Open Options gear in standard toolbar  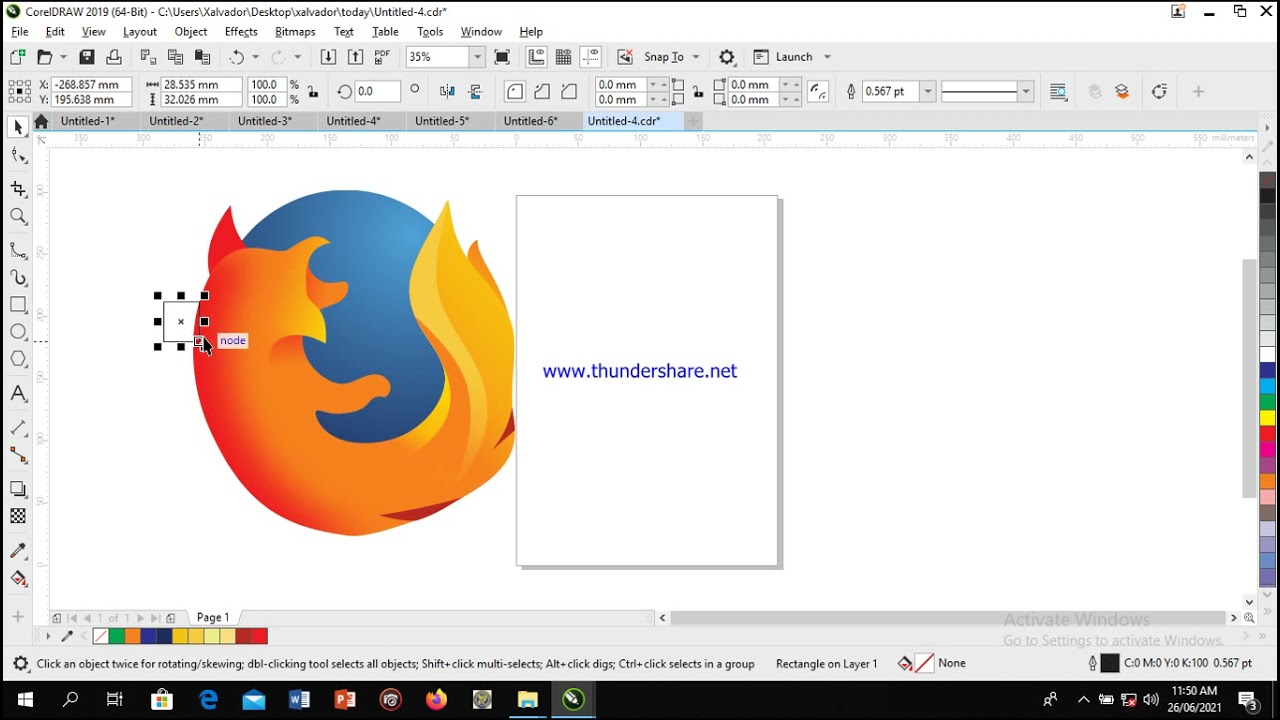click(x=727, y=57)
